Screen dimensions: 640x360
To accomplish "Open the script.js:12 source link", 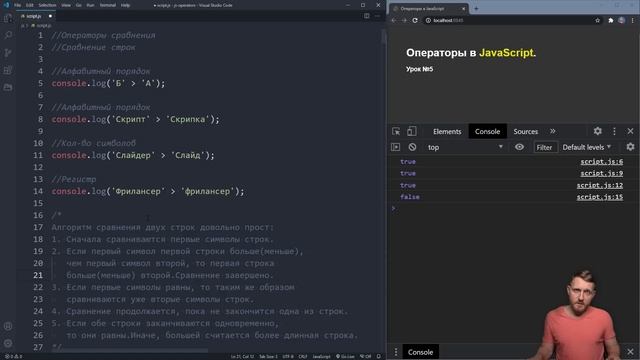I will coord(600,185).
